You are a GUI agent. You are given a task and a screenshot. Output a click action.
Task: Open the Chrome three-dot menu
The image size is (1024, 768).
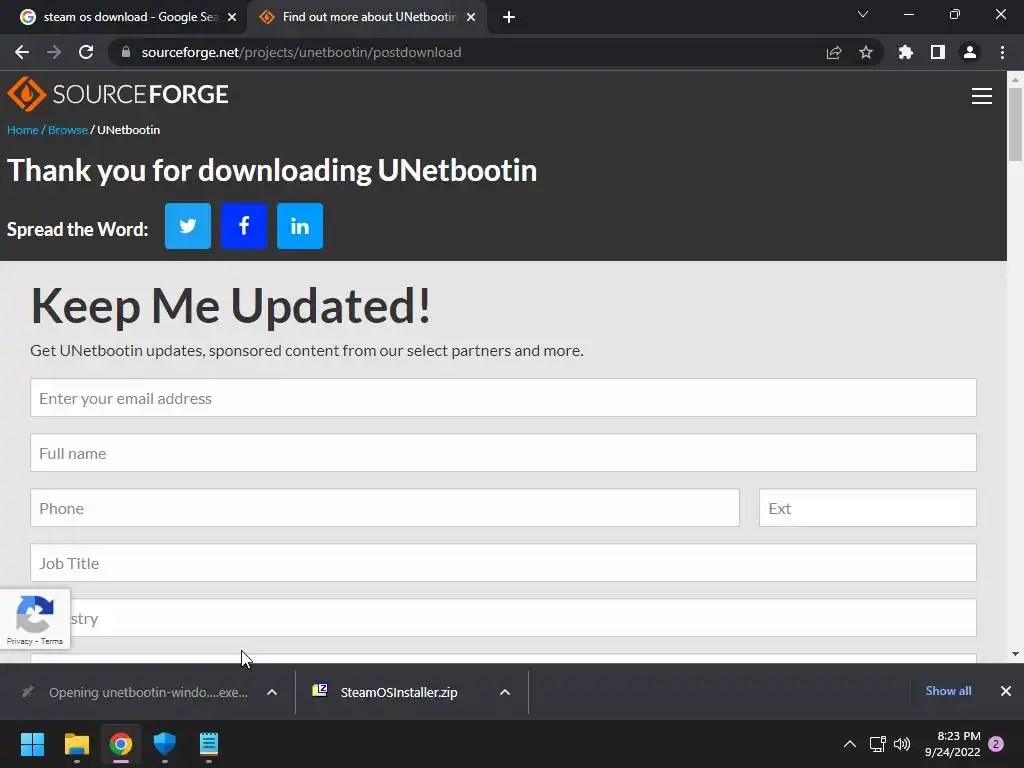(1002, 52)
